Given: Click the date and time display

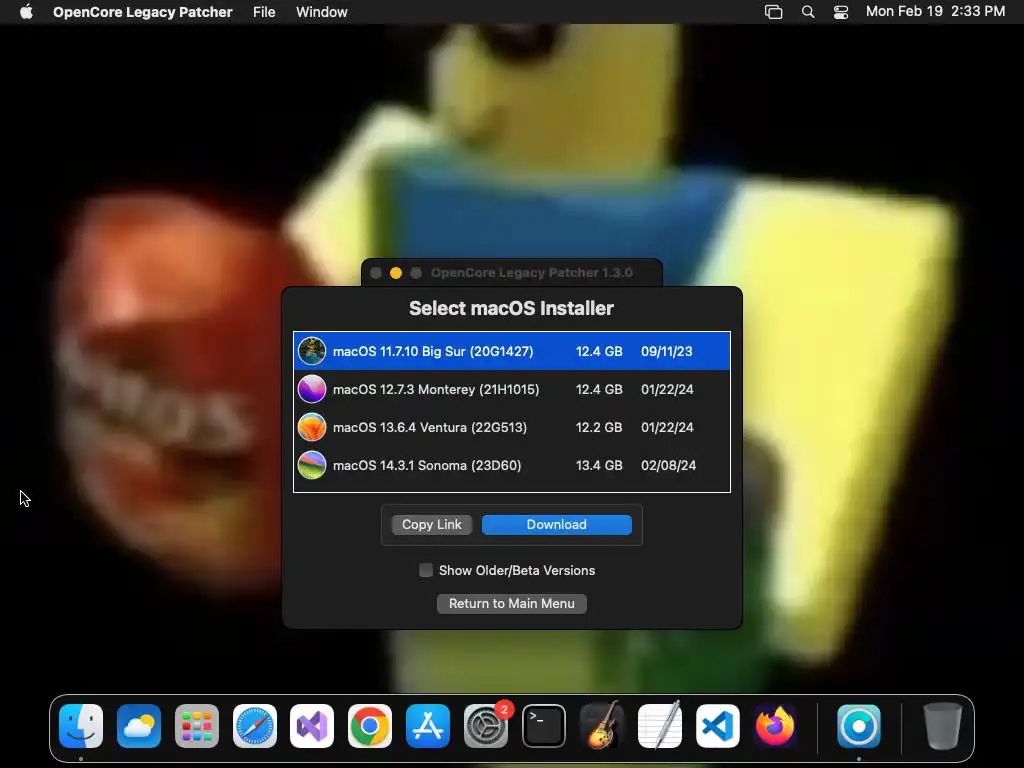Looking at the screenshot, I should tap(935, 12).
